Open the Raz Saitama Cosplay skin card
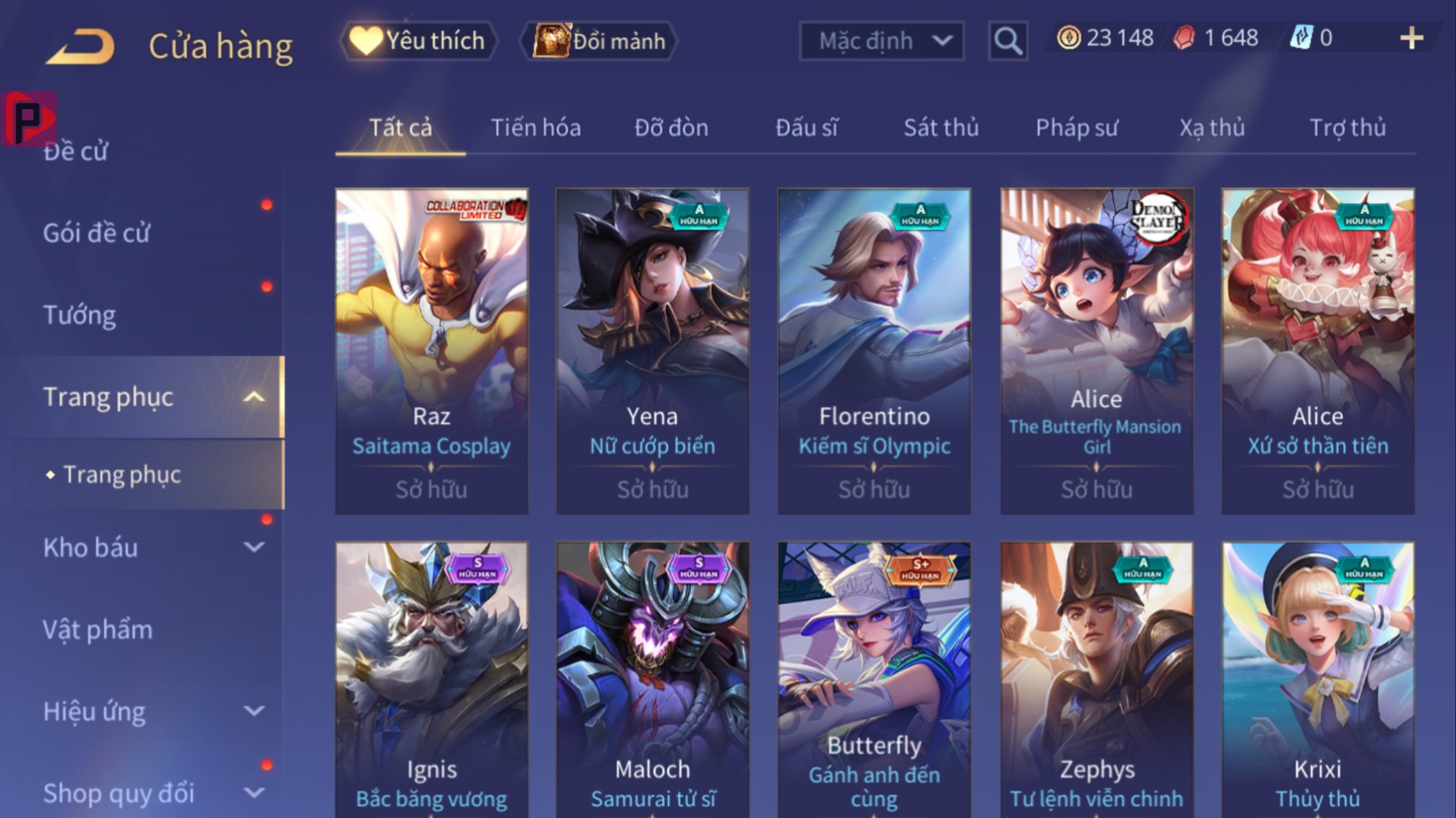Screen dimensions: 1456x818 [431, 351]
